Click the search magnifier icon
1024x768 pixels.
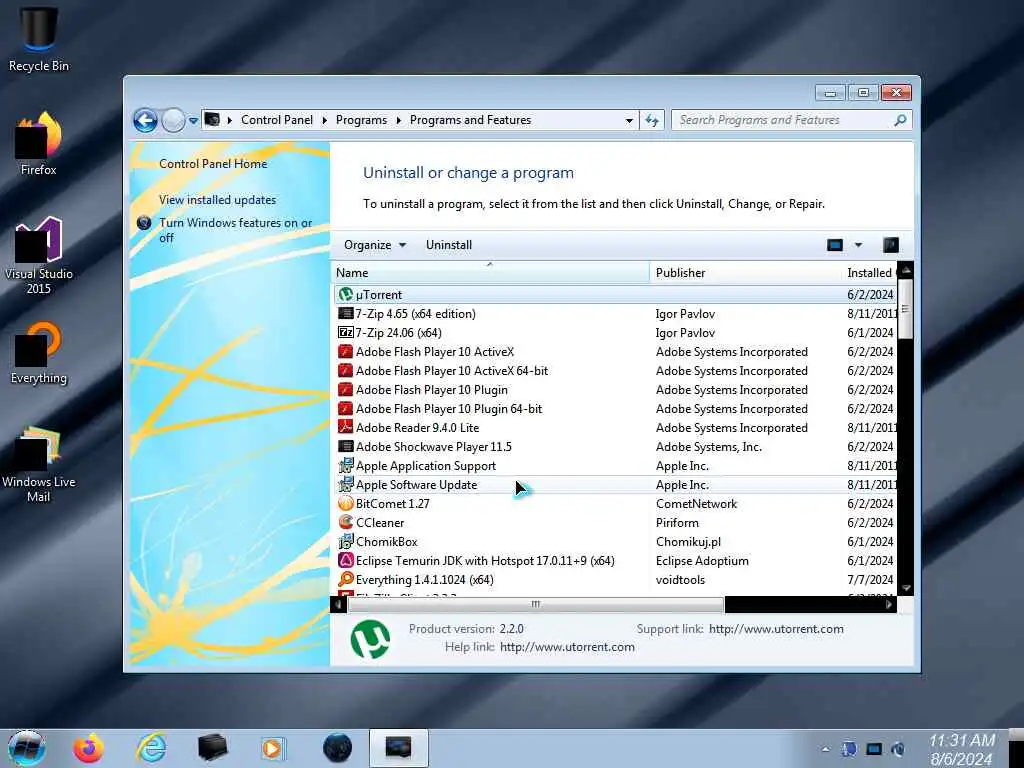[900, 120]
